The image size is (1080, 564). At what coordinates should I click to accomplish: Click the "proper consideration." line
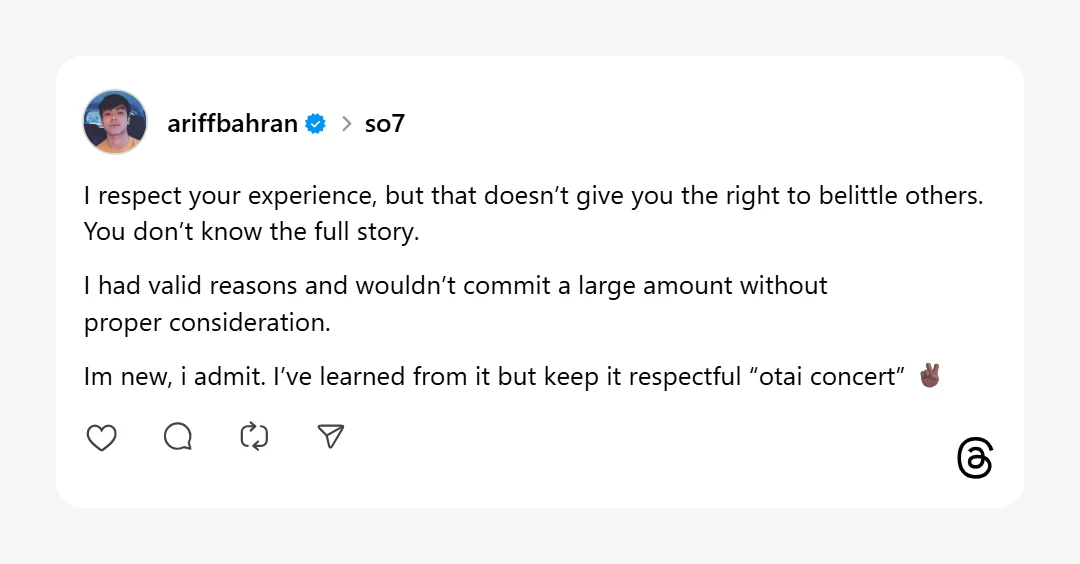point(206,322)
